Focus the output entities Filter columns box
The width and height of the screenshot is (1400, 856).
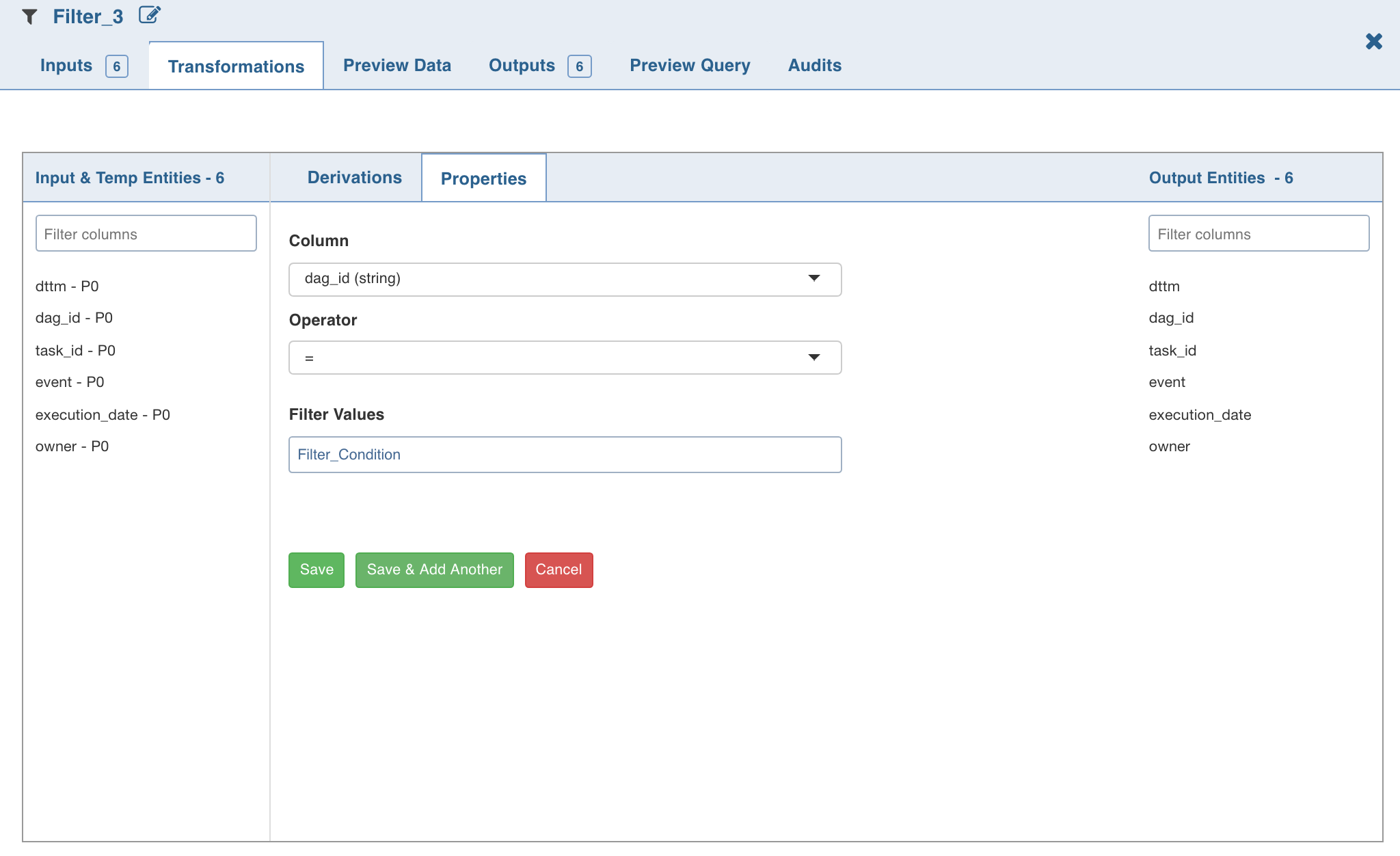[1259, 234]
